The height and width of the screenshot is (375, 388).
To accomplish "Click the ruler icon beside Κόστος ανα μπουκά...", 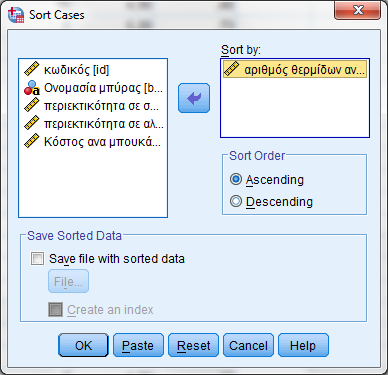I will (x=32, y=141).
